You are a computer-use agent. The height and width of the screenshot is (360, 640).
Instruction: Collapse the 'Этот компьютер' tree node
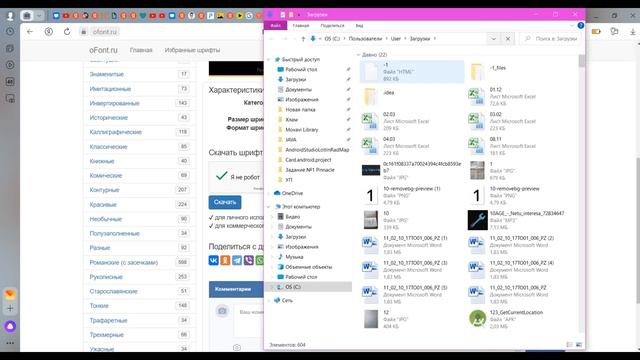click(269, 207)
